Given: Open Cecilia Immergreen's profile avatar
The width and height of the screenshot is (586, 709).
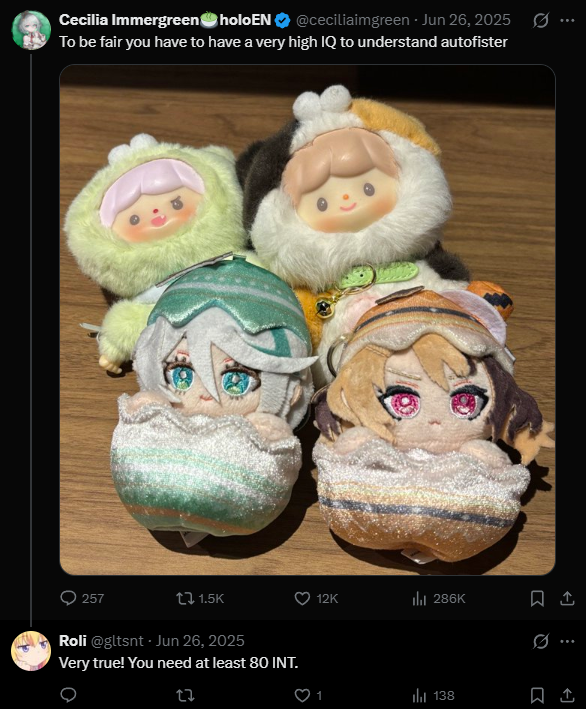Looking at the screenshot, I should pos(31,31).
